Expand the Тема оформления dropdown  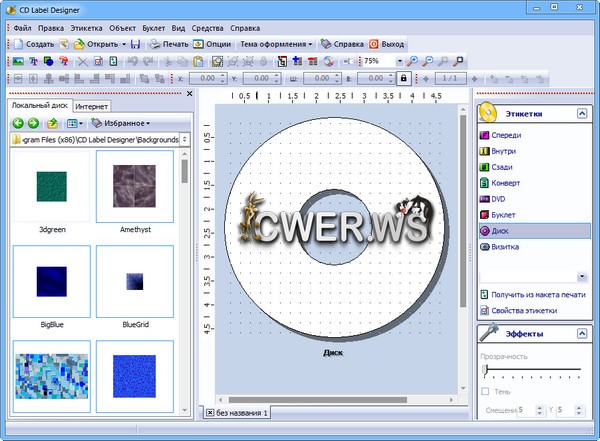tap(276, 44)
